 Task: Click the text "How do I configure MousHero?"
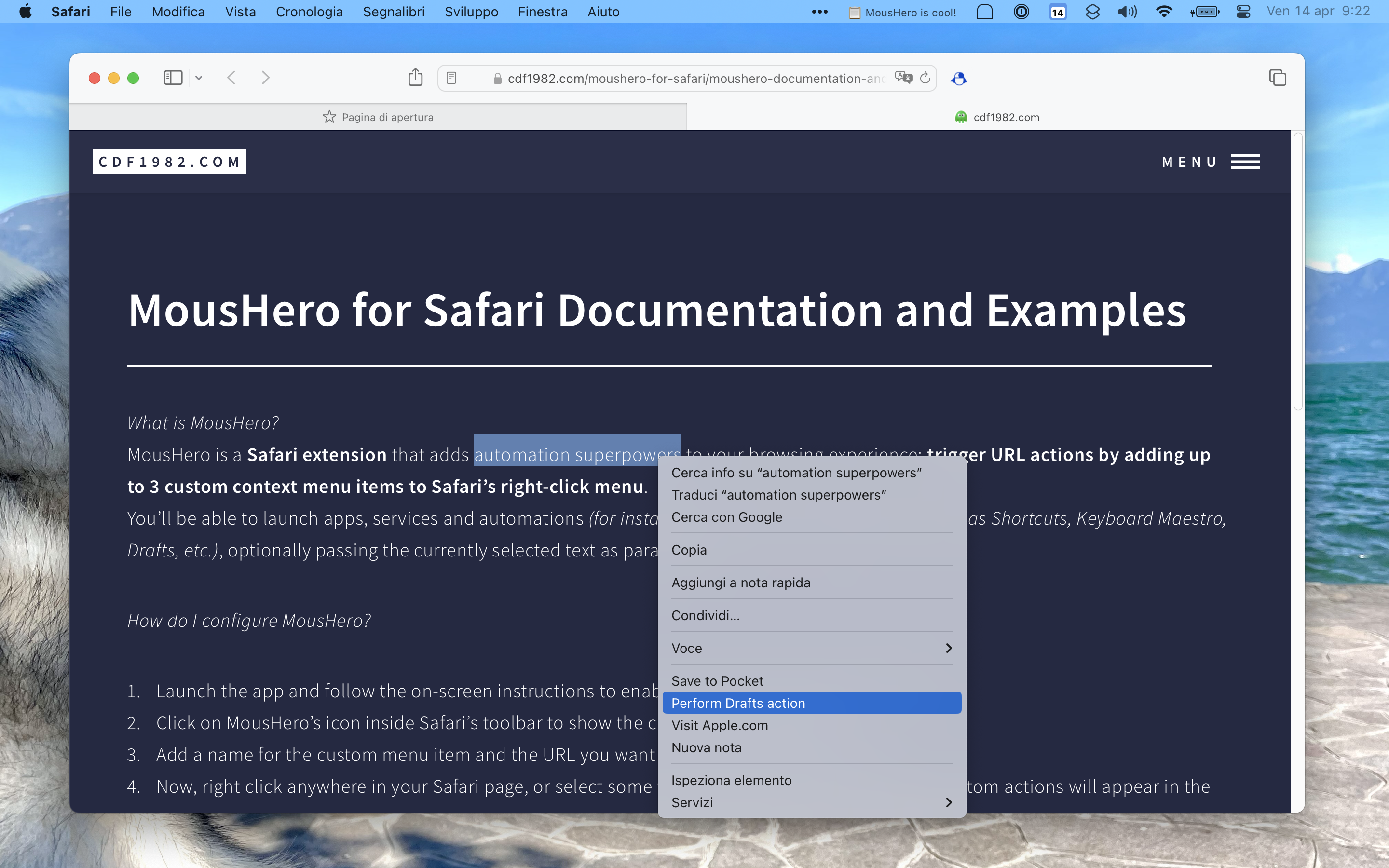pyautogui.click(x=248, y=621)
